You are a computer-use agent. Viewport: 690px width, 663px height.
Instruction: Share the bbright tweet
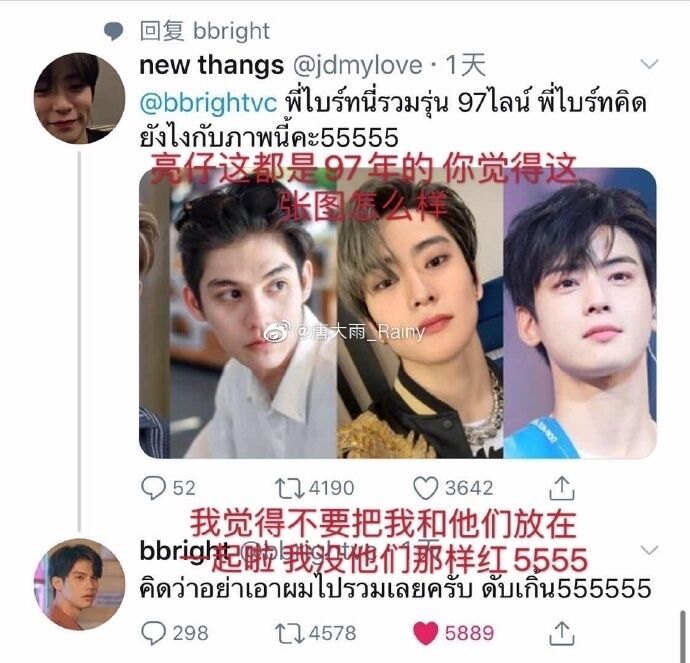coord(562,633)
